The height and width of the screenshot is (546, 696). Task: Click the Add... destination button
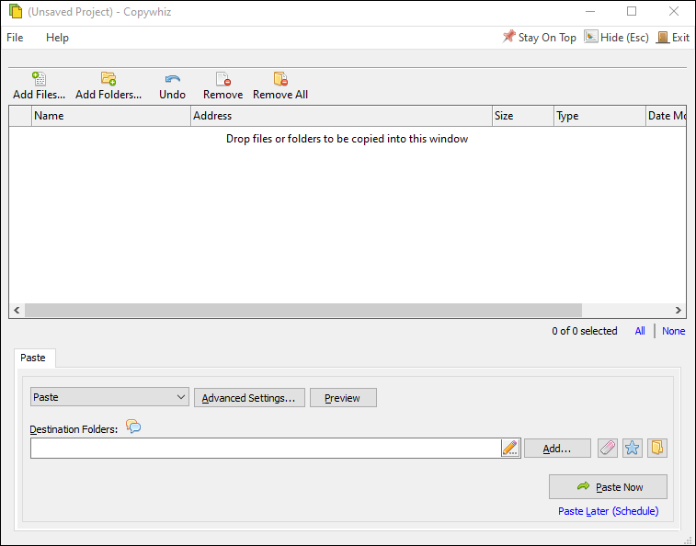tap(557, 448)
